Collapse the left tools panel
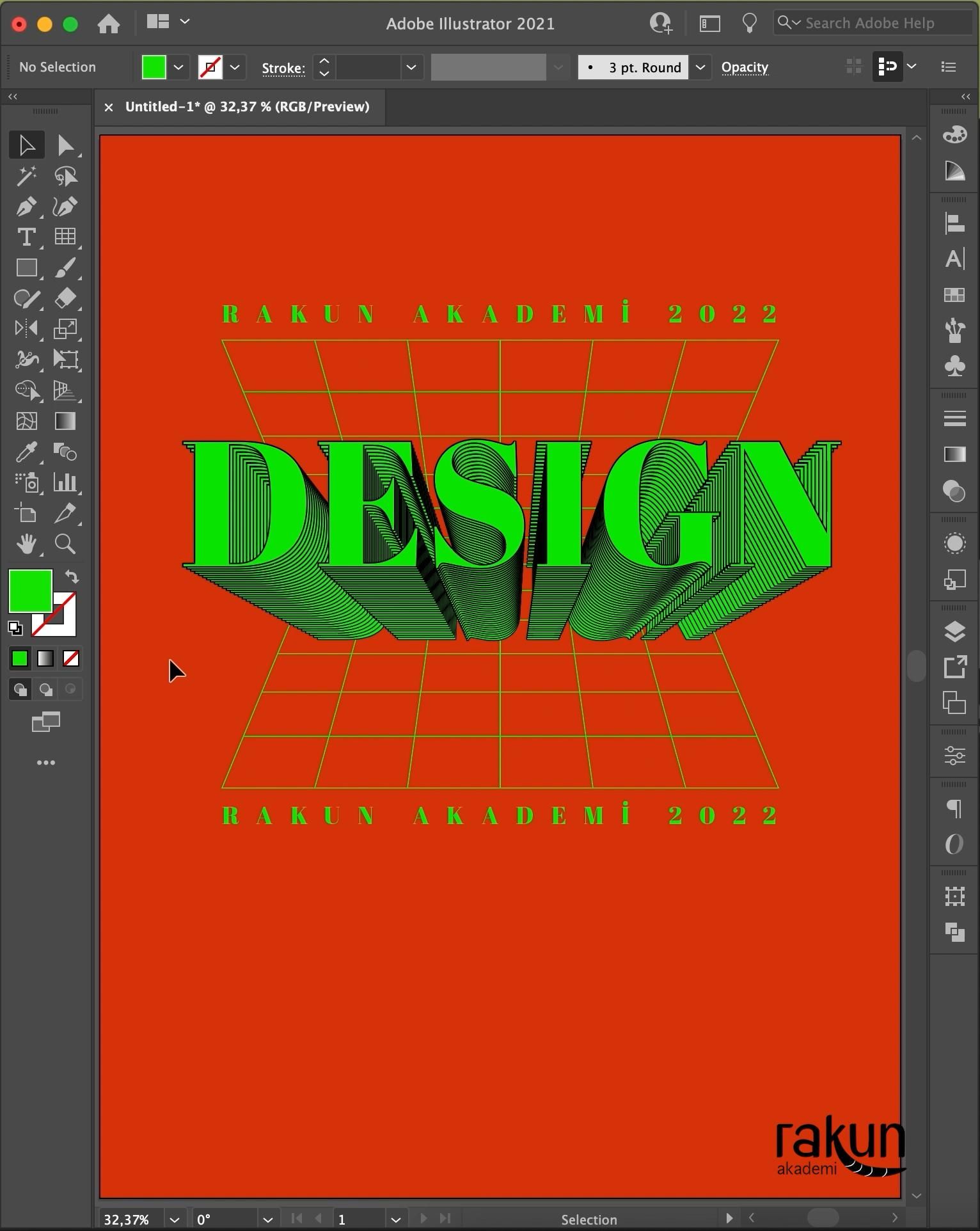 click(x=12, y=96)
